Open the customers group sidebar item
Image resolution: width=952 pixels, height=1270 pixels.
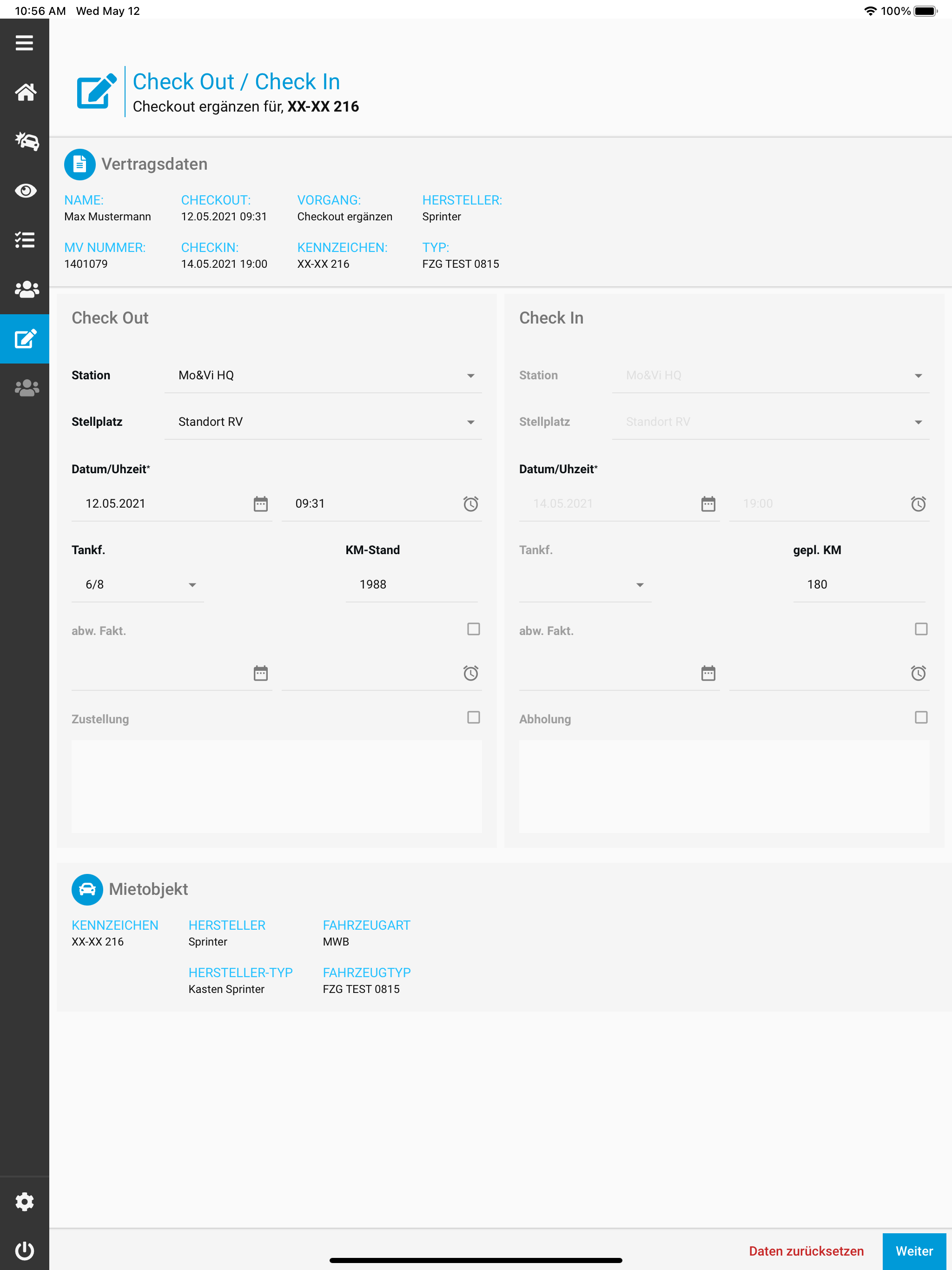coord(25,289)
